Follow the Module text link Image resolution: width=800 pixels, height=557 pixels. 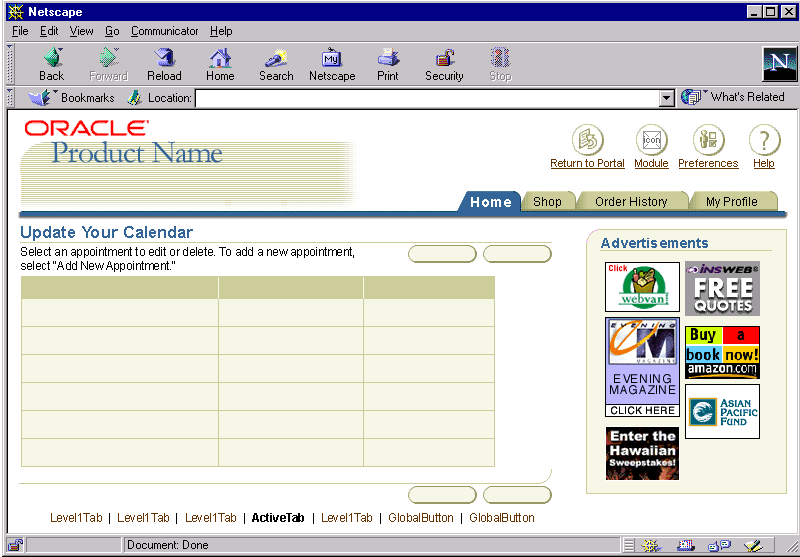tap(652, 163)
